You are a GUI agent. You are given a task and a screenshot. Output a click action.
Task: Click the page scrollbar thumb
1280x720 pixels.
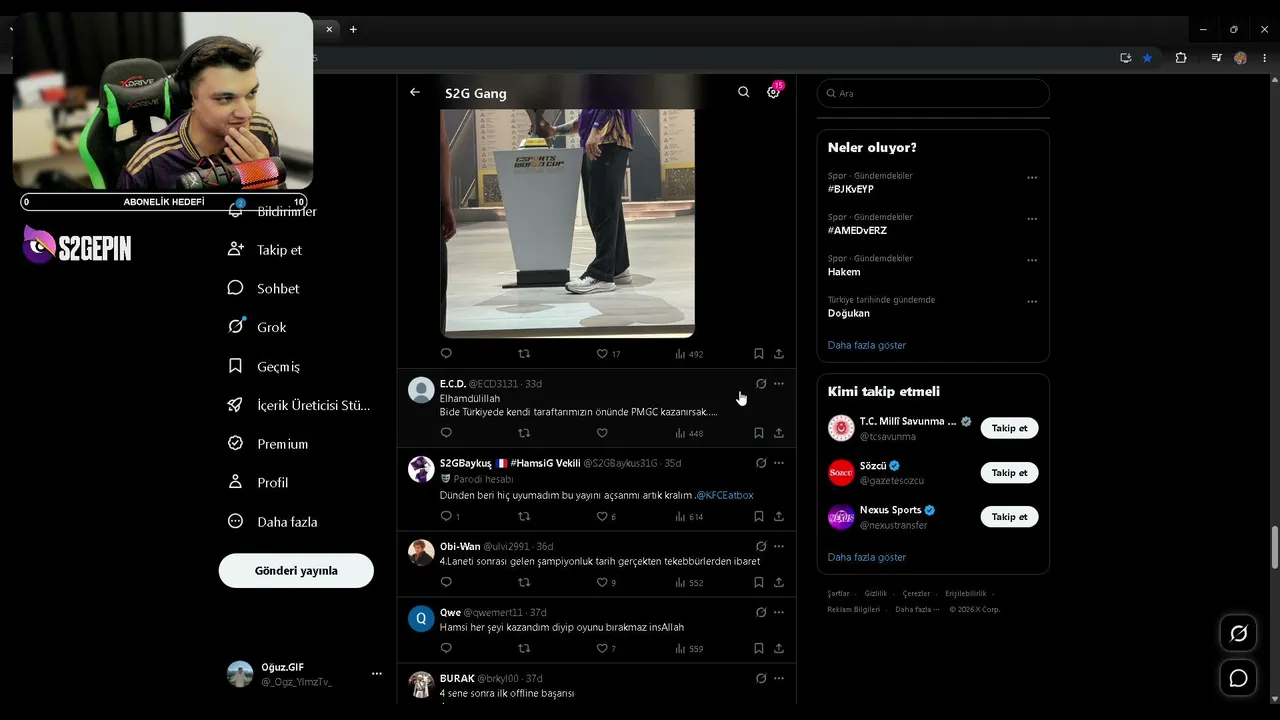coord(1274,547)
